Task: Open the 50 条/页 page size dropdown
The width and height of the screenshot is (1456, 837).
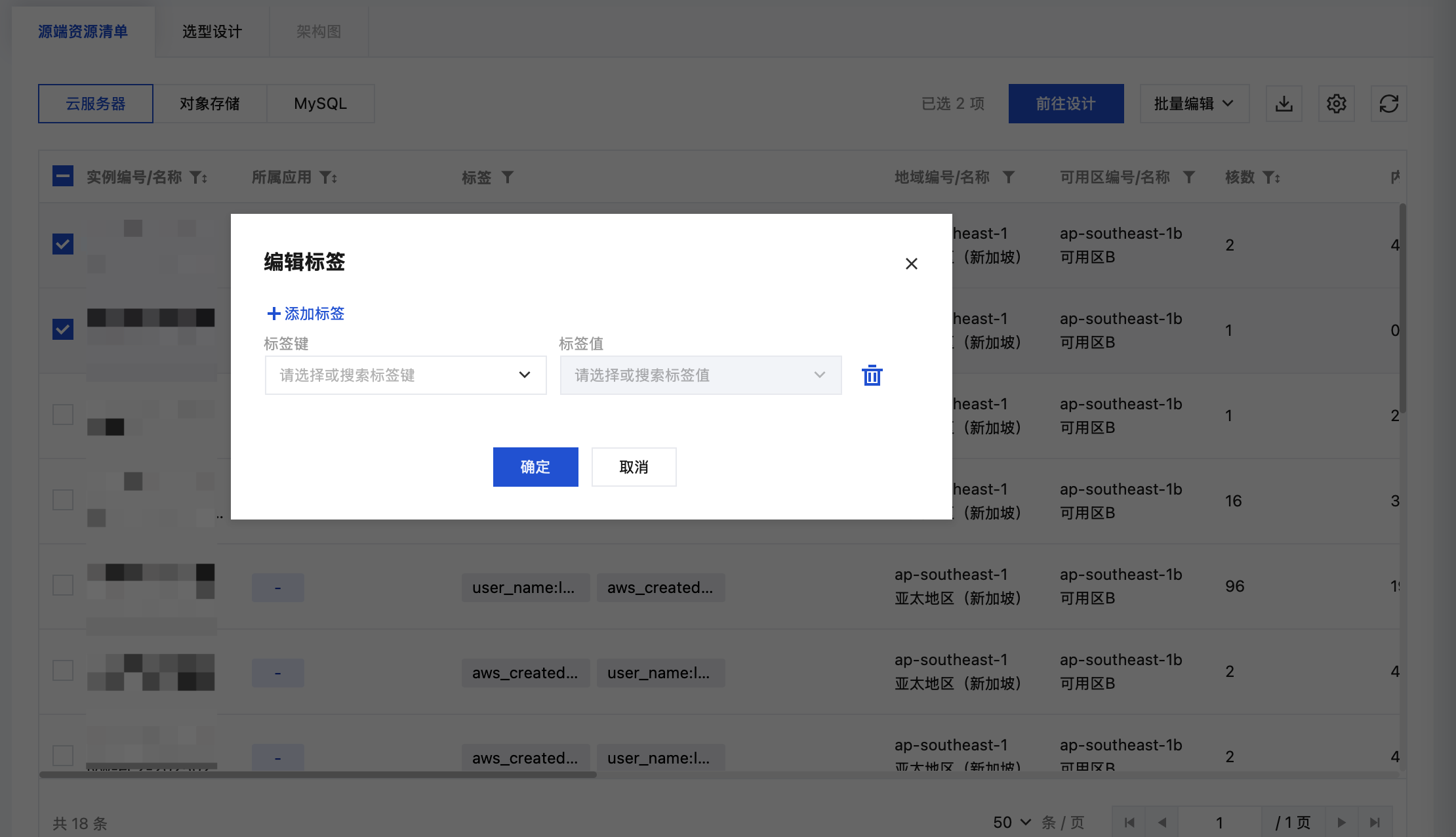Action: tap(1012, 823)
